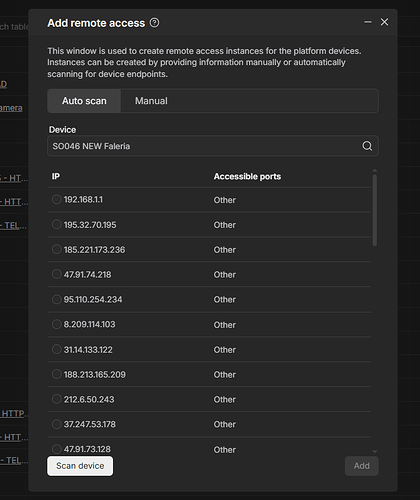420x500 pixels.
Task: Focus the Device field showing SO046 NEW Faleria
Action: (x=213, y=146)
